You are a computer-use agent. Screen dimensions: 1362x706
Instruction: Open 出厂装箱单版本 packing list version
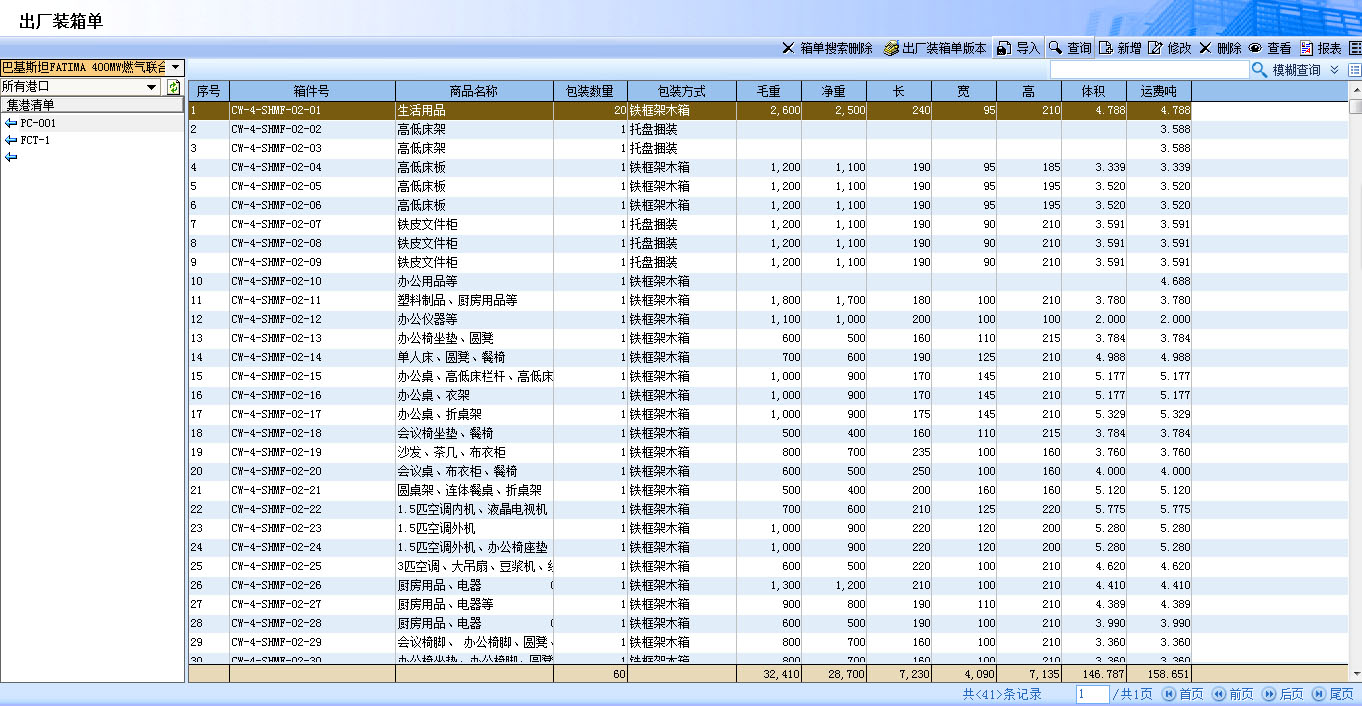coord(934,48)
